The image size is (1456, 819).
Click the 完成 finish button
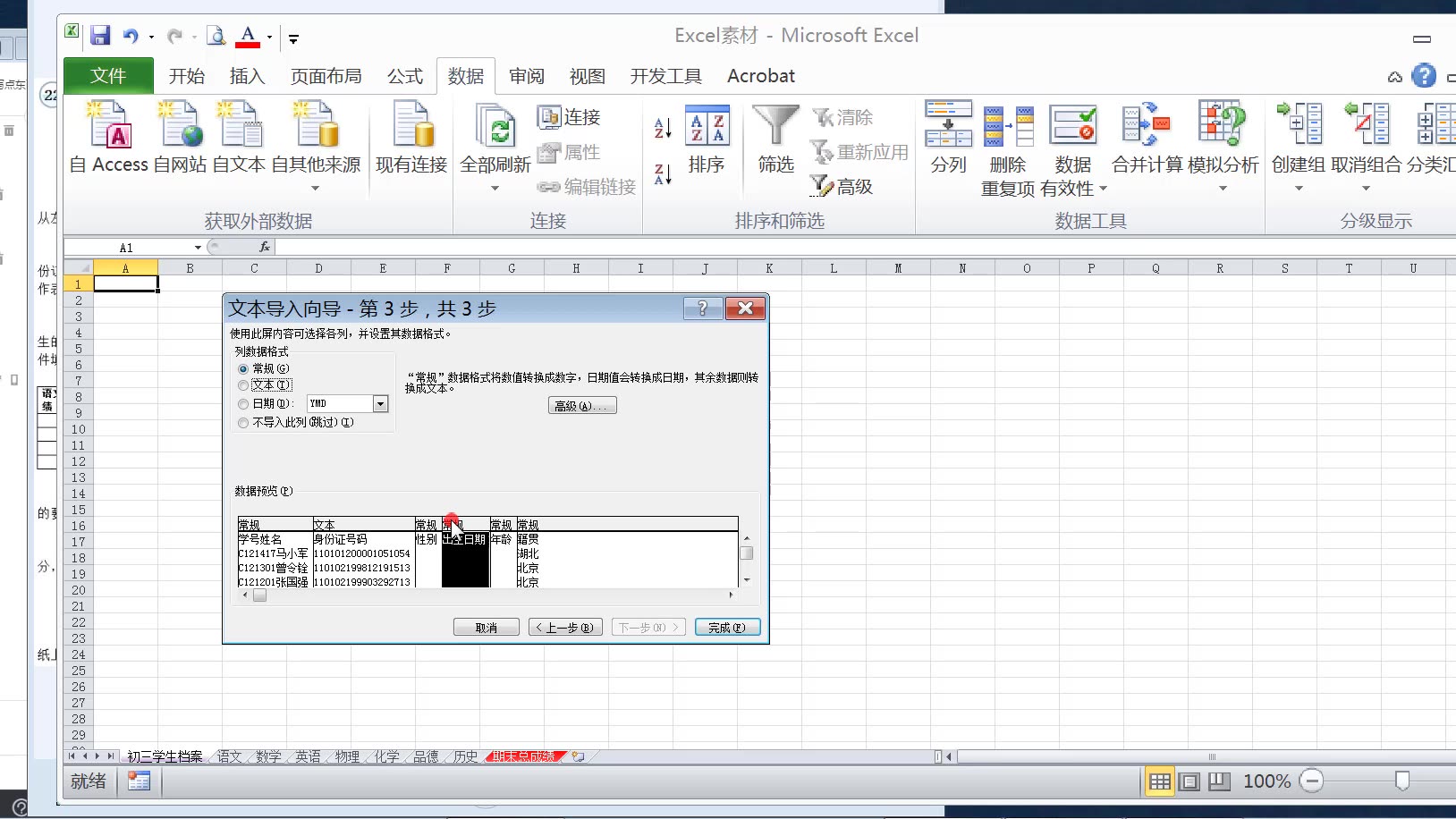[727, 627]
